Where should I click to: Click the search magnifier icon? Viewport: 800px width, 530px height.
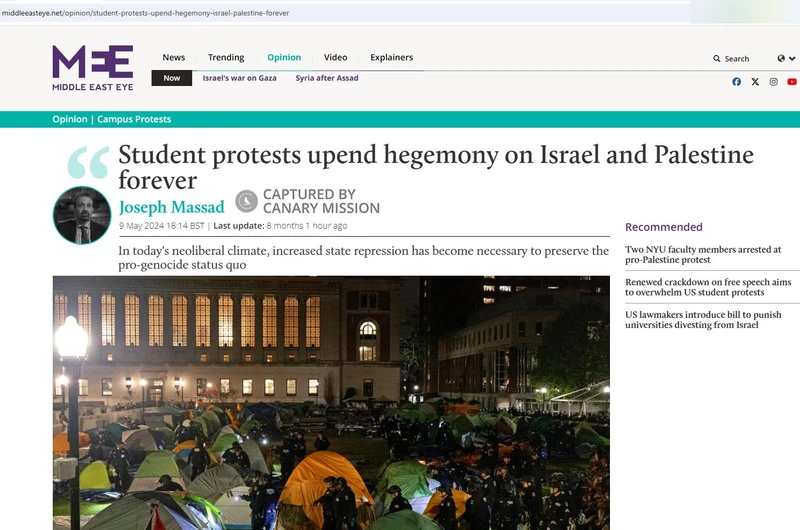716,59
